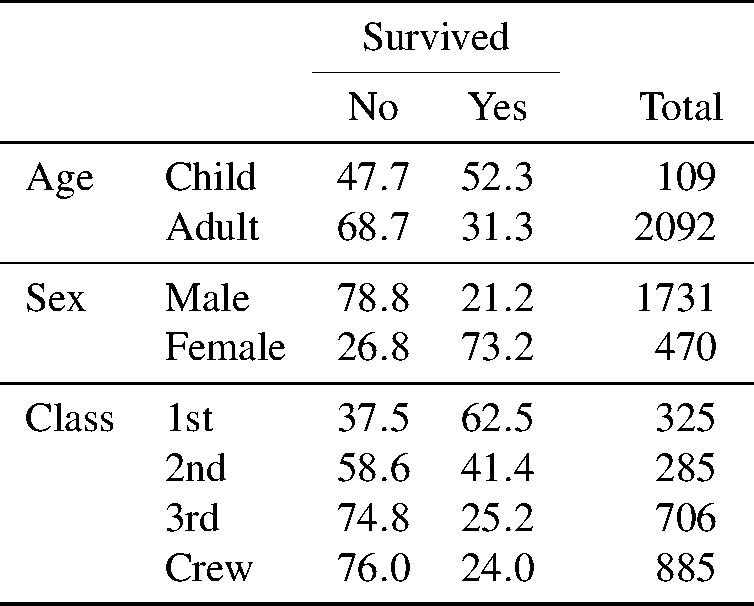Click the Male row label
This screenshot has width=754, height=606.
pyautogui.click(x=208, y=298)
